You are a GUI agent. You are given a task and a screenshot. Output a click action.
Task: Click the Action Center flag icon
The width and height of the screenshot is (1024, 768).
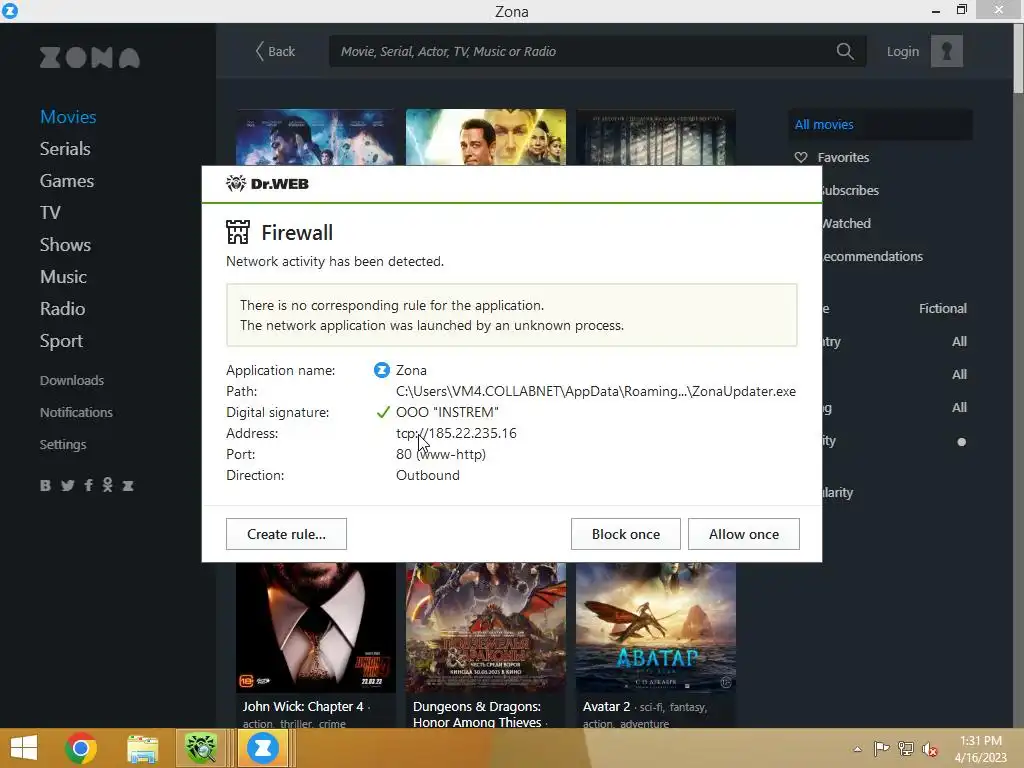(881, 748)
